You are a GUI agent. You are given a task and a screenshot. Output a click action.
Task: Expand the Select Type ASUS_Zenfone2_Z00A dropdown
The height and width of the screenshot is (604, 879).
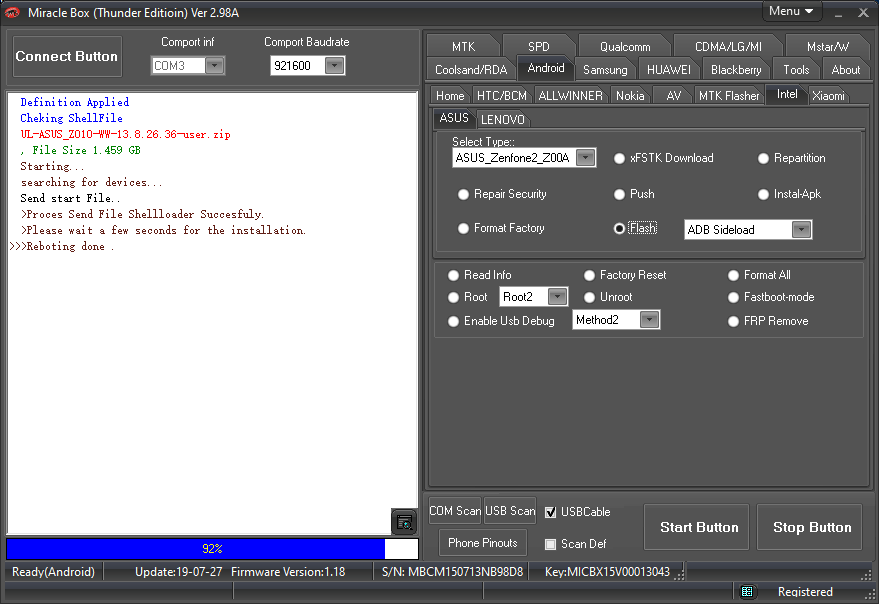pos(585,158)
